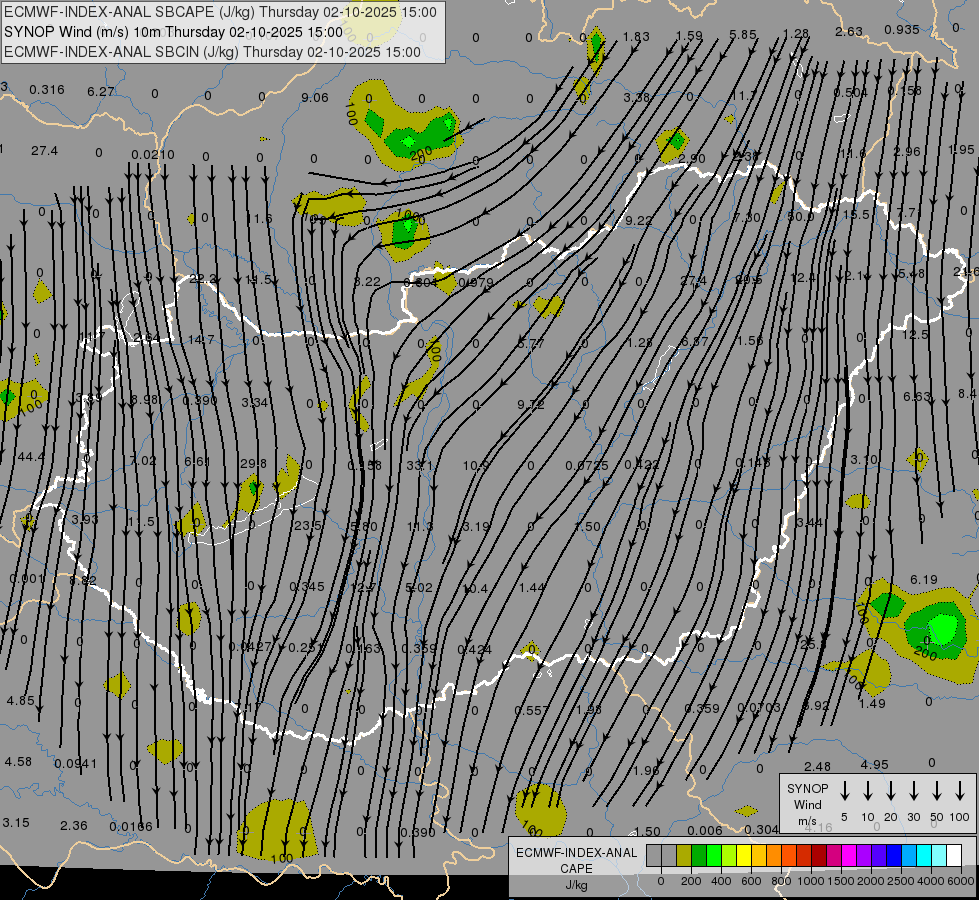The image size is (979, 900).
Task: Click the map value 0.304
Action: pyautogui.click(x=761, y=829)
